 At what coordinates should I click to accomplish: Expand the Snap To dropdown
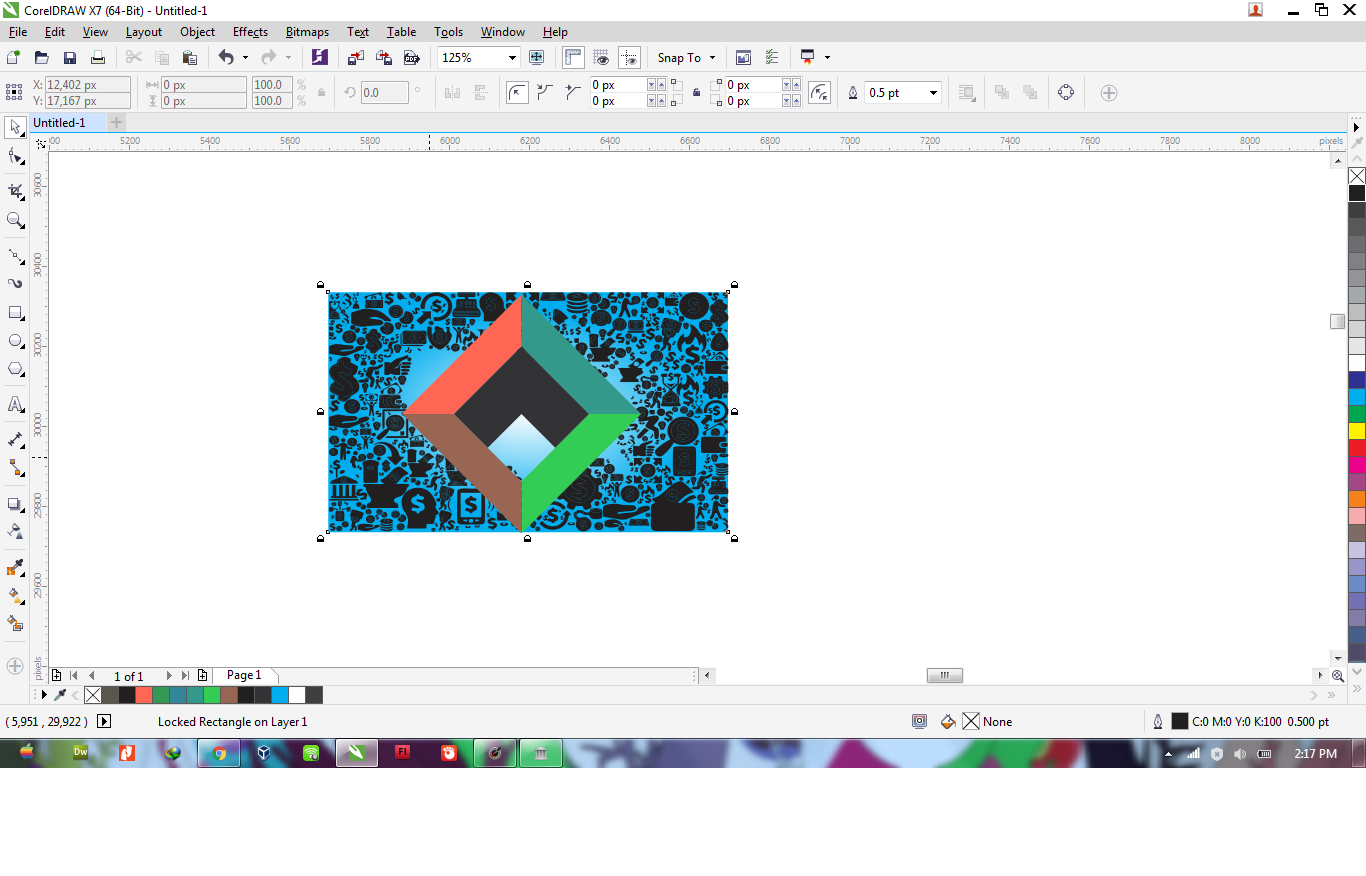pos(712,58)
